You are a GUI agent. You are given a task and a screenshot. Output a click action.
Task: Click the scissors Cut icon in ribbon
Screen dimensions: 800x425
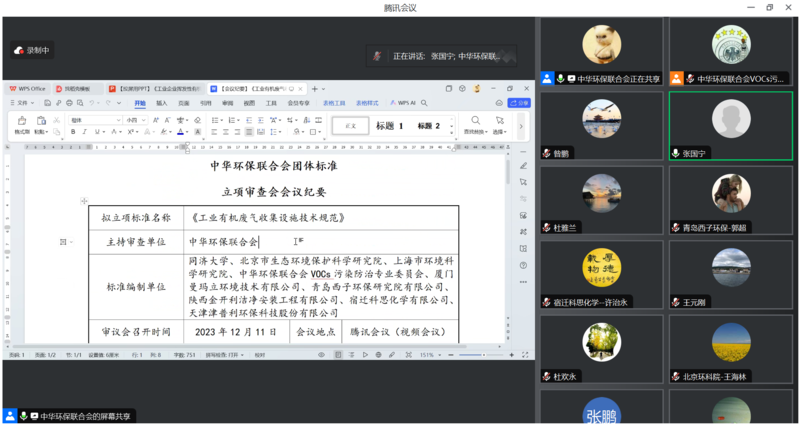pos(56,120)
